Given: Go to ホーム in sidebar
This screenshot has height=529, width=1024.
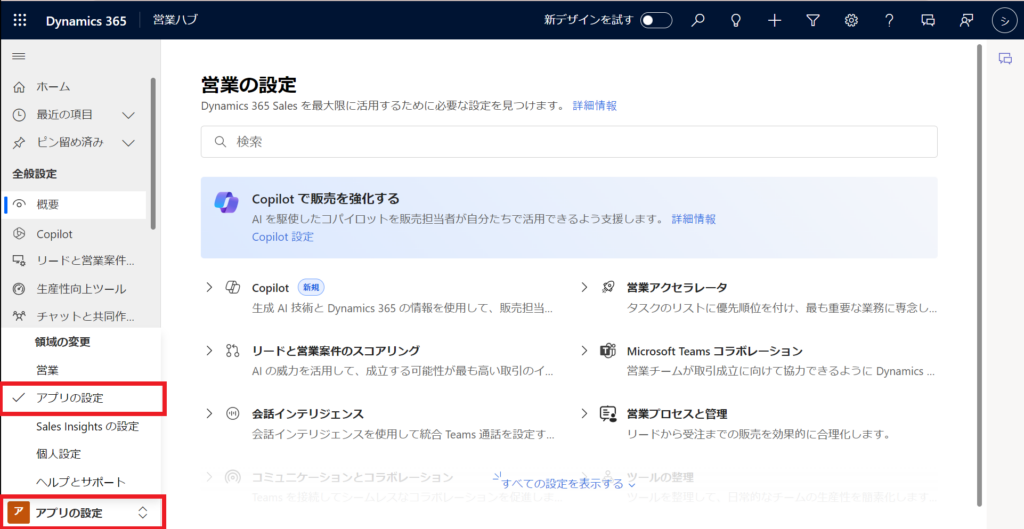Looking at the screenshot, I should tap(53, 87).
